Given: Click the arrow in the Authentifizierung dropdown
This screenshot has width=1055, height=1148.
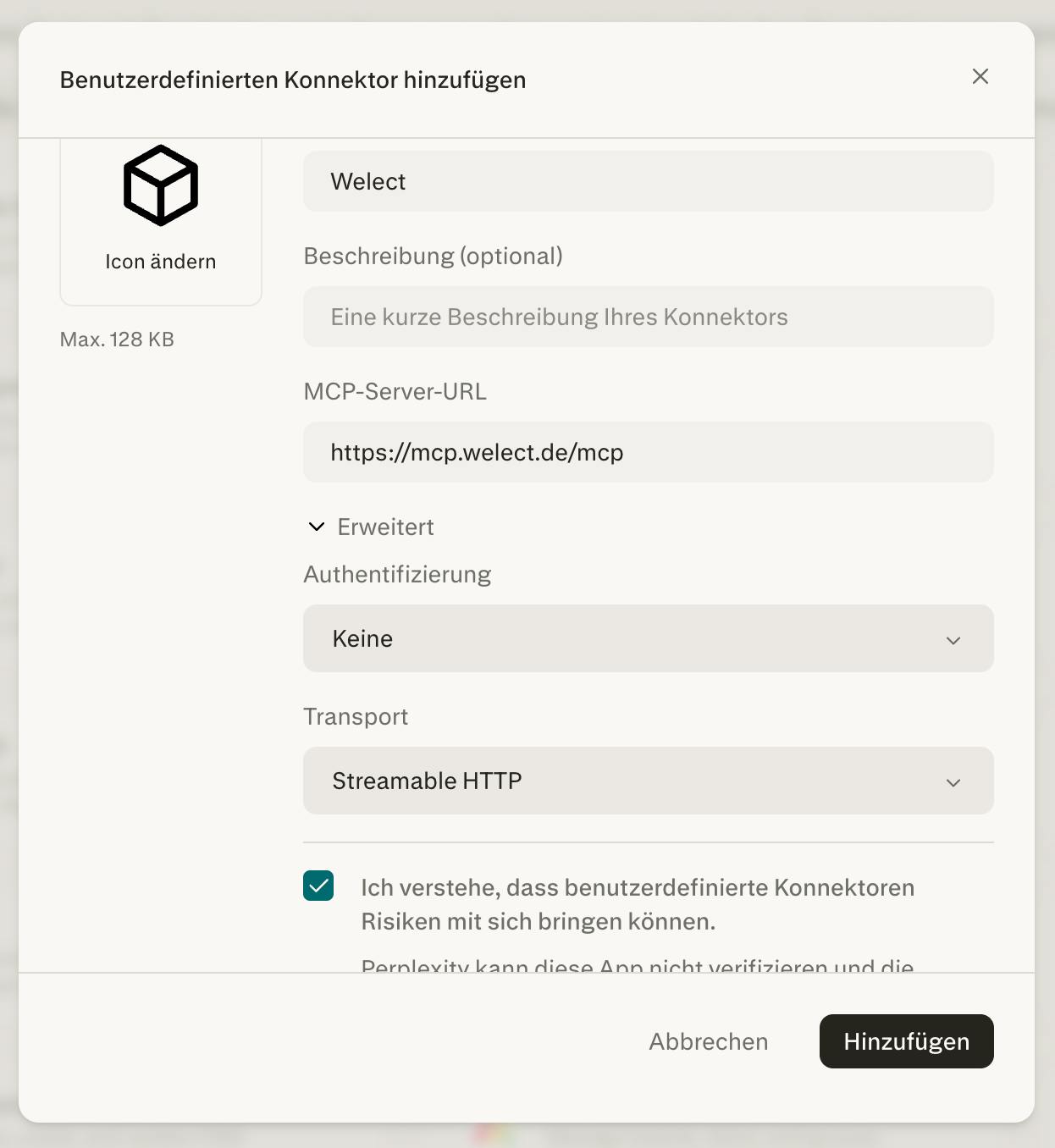Looking at the screenshot, I should point(953,640).
